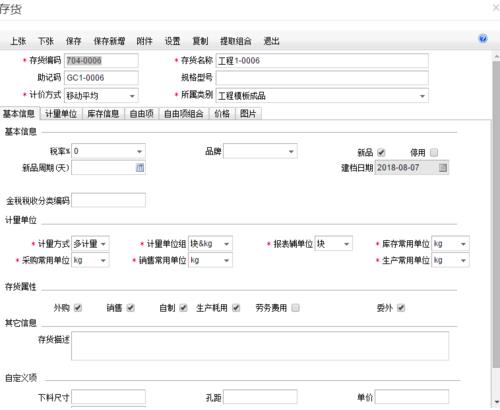
Task: Click the 孔距 input field
Action: (x=260, y=397)
